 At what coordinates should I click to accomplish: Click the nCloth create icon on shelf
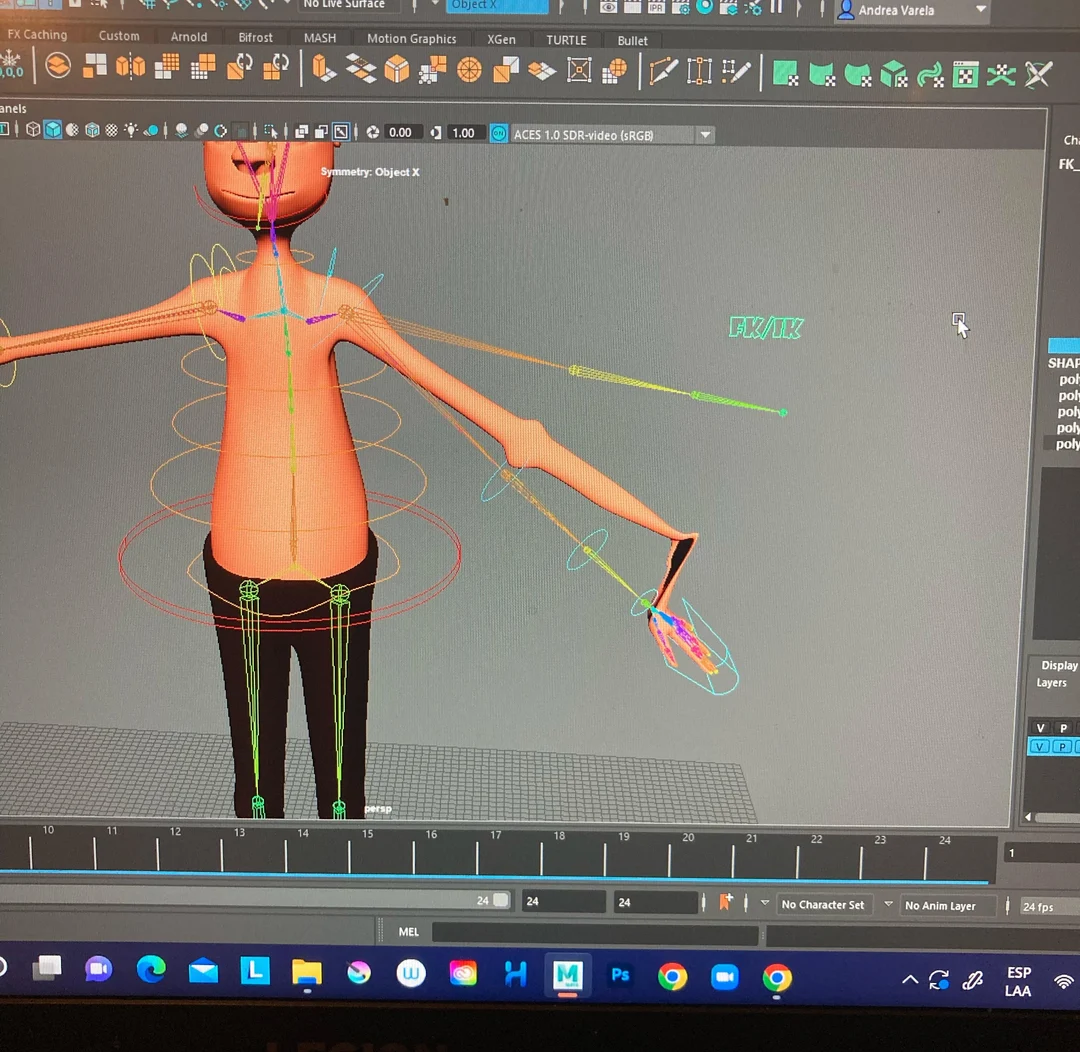click(786, 73)
